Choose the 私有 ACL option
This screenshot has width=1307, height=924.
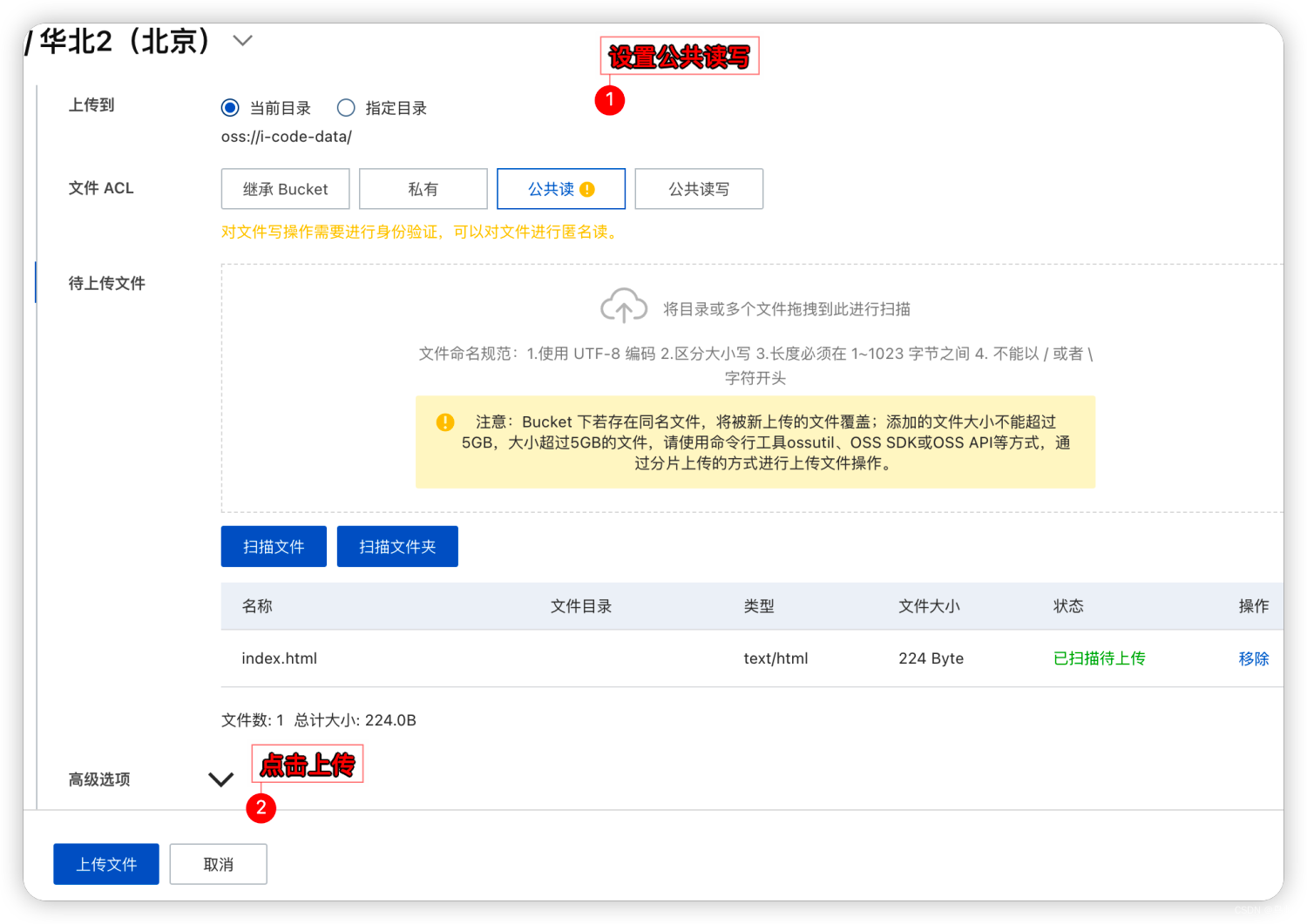(423, 189)
